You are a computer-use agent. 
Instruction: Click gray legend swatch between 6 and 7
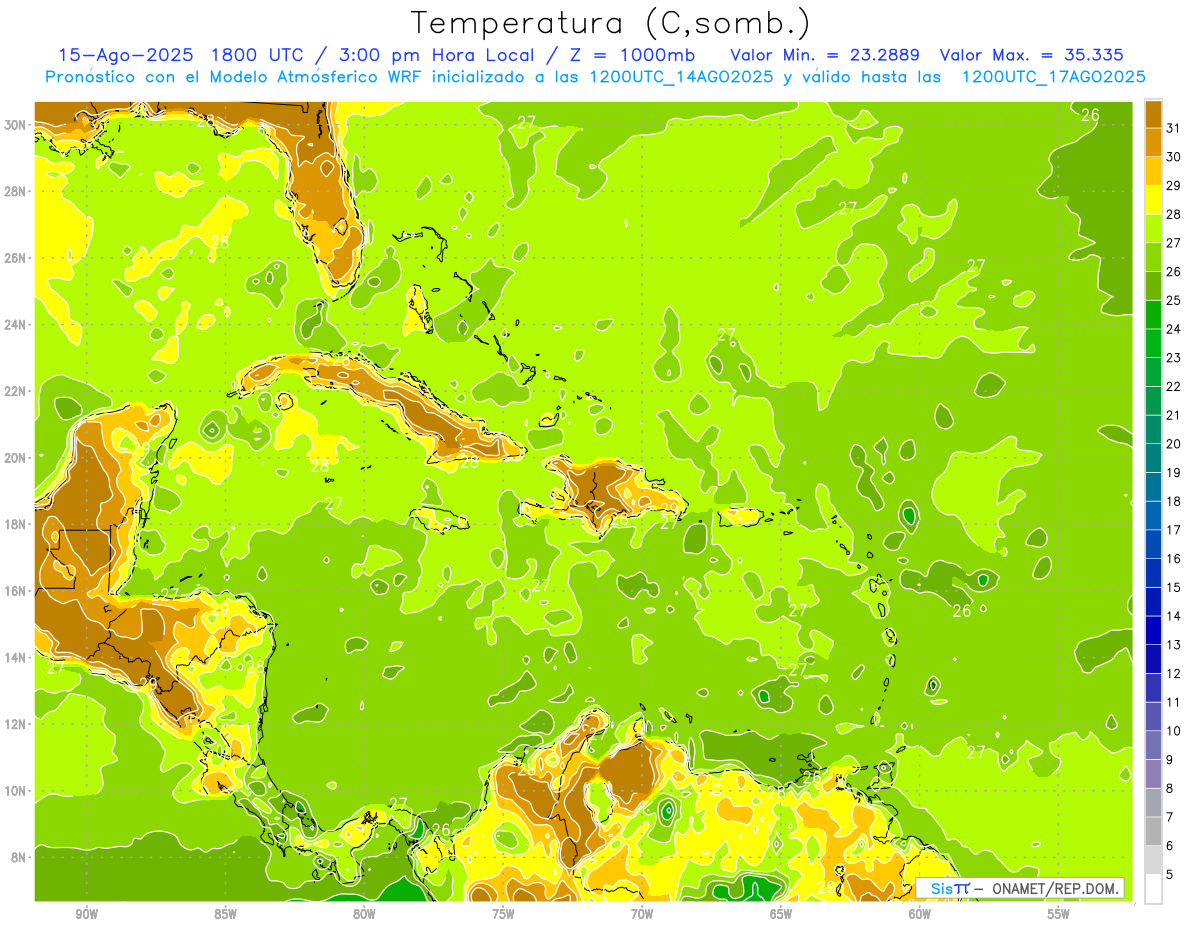pos(1153,831)
